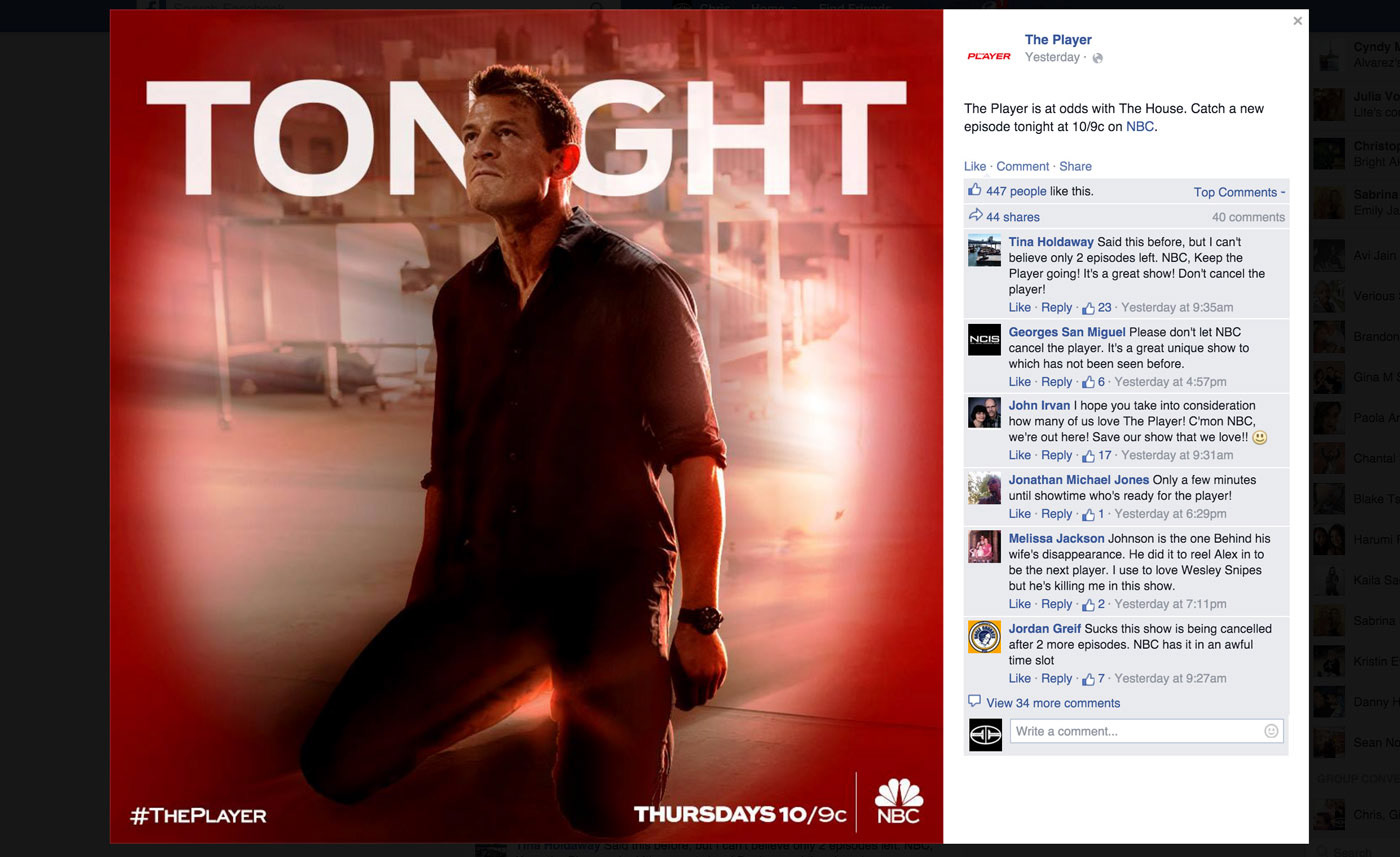Click thumbs-up count on Tina Holdaway's comment

coord(1097,308)
